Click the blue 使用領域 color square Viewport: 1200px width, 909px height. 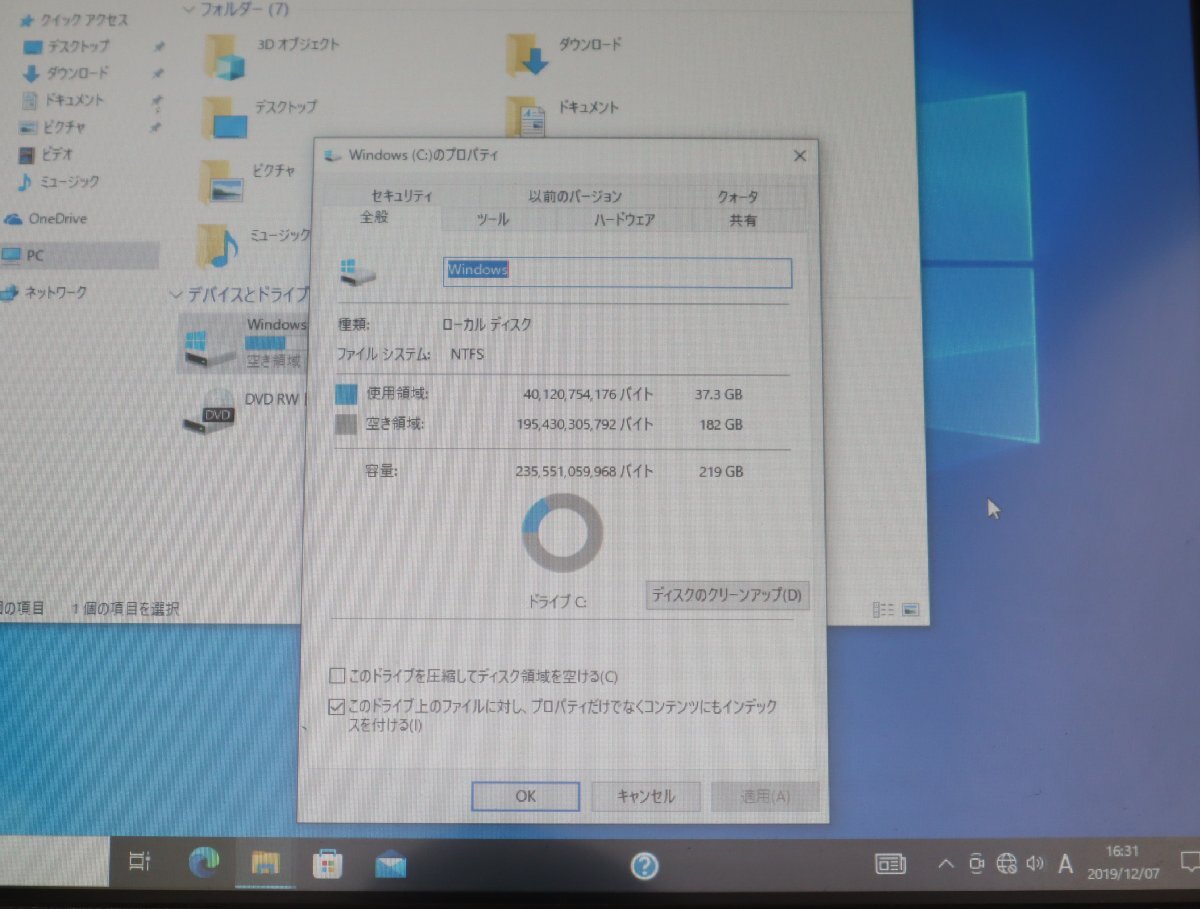click(x=346, y=394)
